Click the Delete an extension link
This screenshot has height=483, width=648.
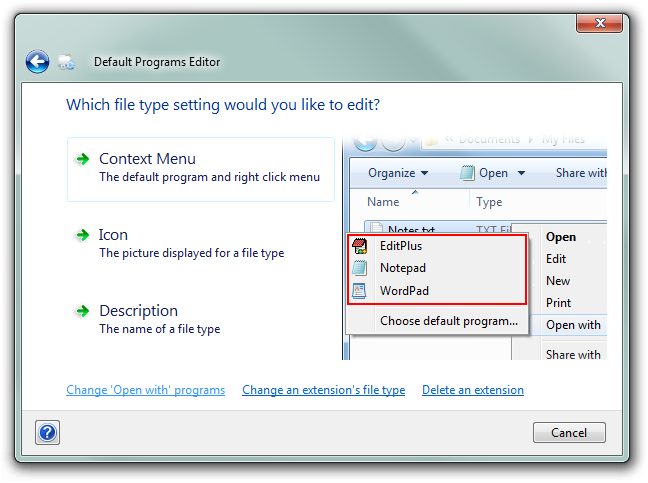472,390
